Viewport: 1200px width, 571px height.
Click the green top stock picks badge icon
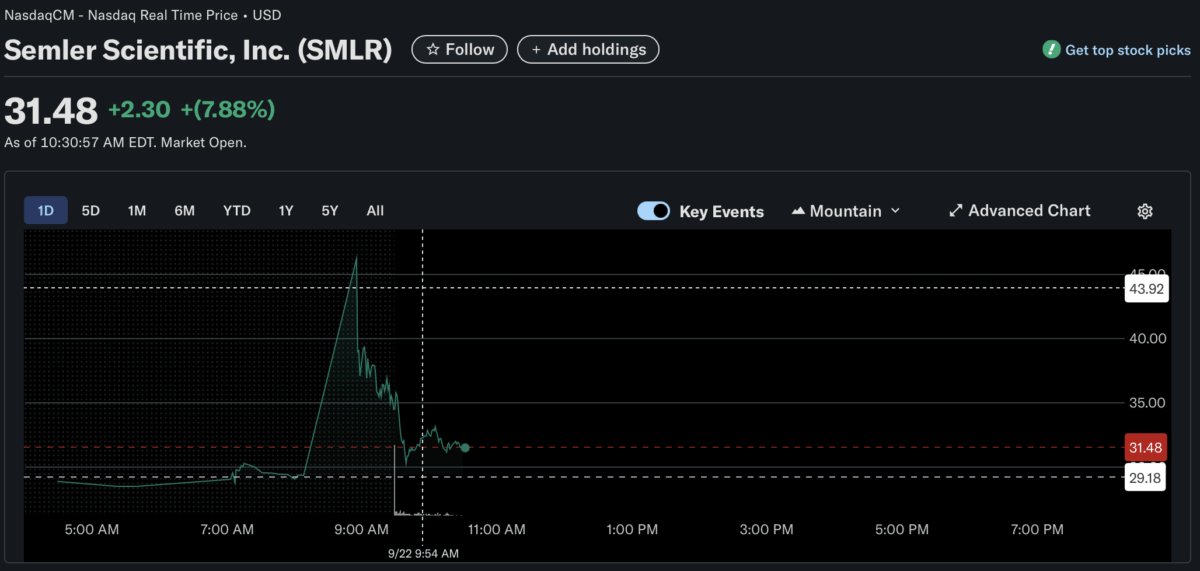(1051, 49)
